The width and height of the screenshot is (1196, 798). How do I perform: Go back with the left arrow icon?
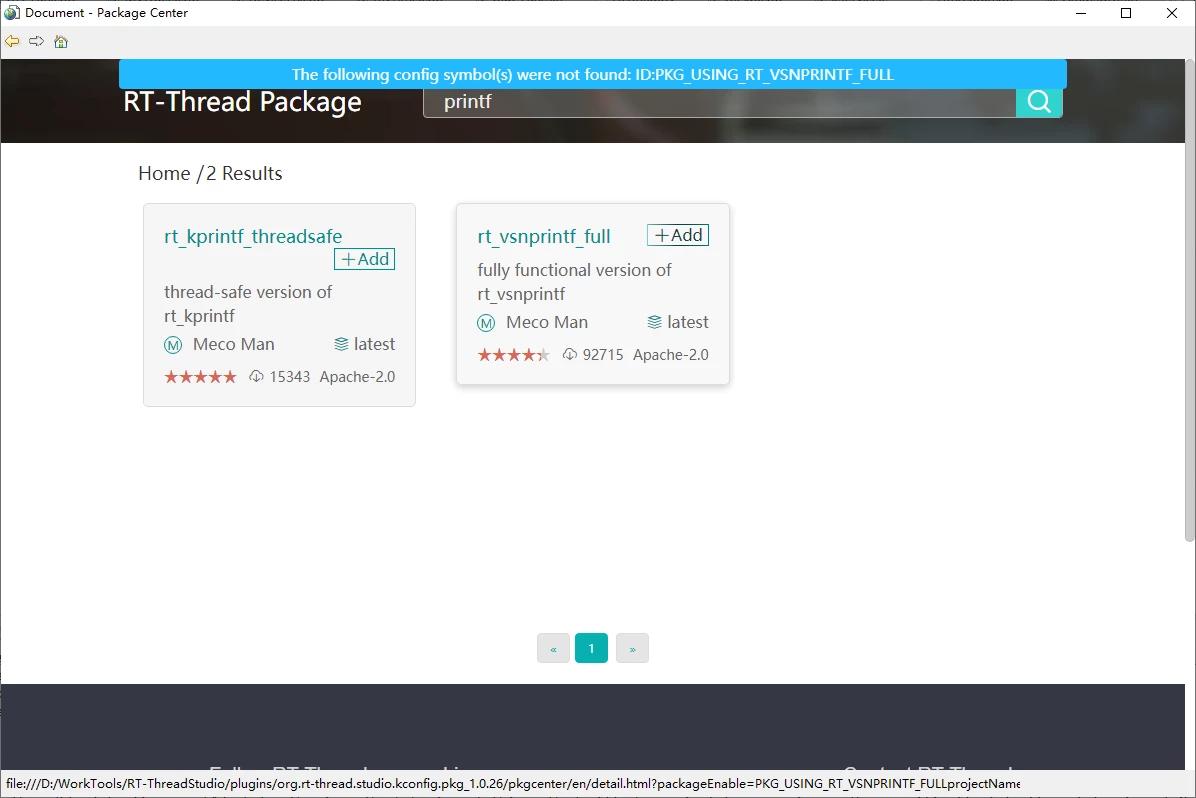[12, 41]
